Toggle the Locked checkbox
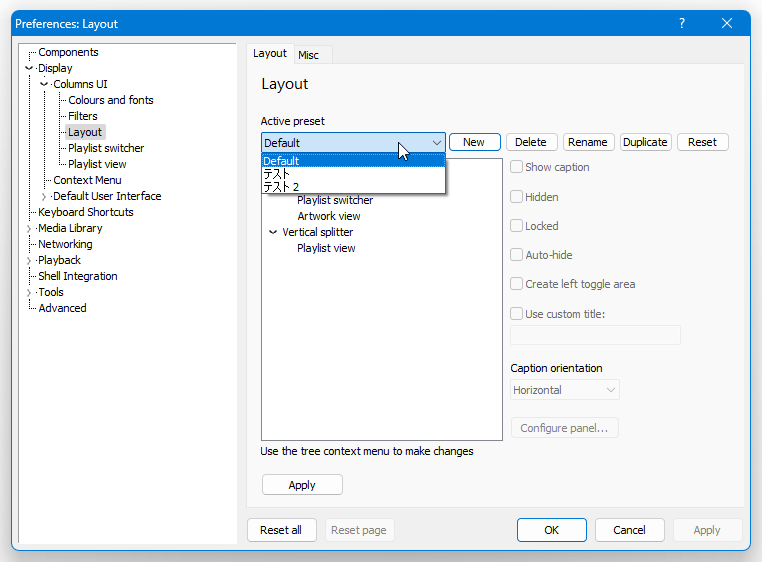The image size is (762, 562). (516, 226)
